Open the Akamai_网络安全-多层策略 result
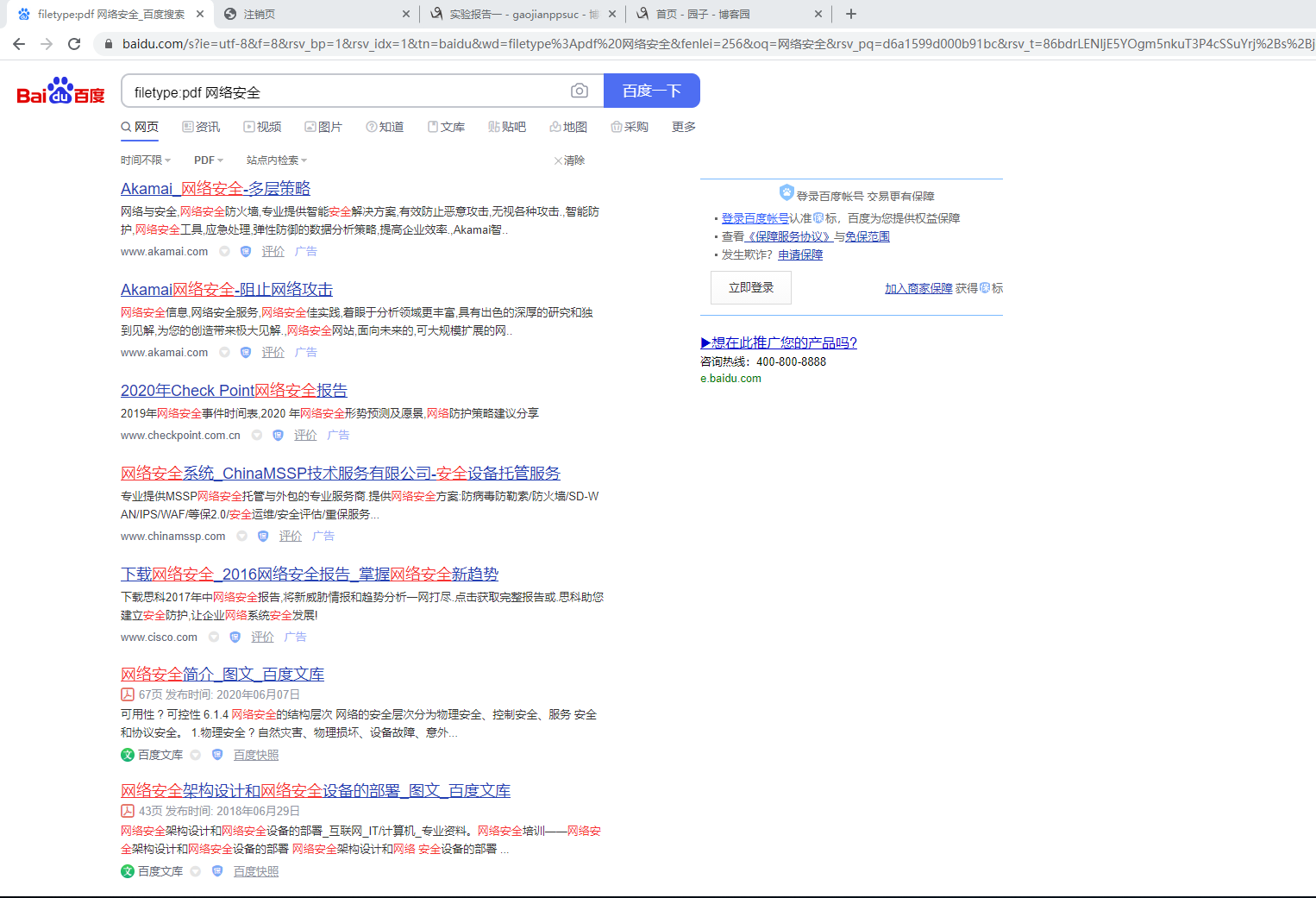1316x898 pixels. coord(216,189)
